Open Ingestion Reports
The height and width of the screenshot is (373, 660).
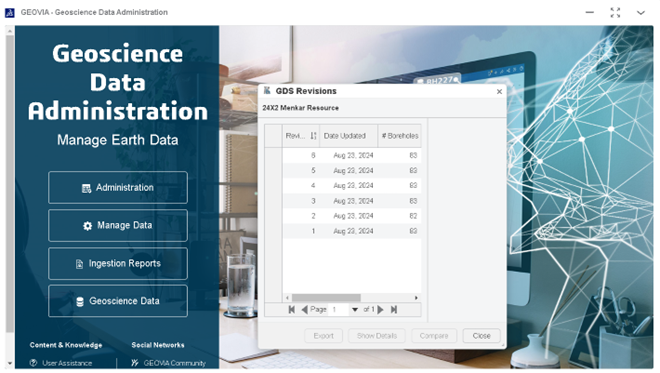pos(118,264)
